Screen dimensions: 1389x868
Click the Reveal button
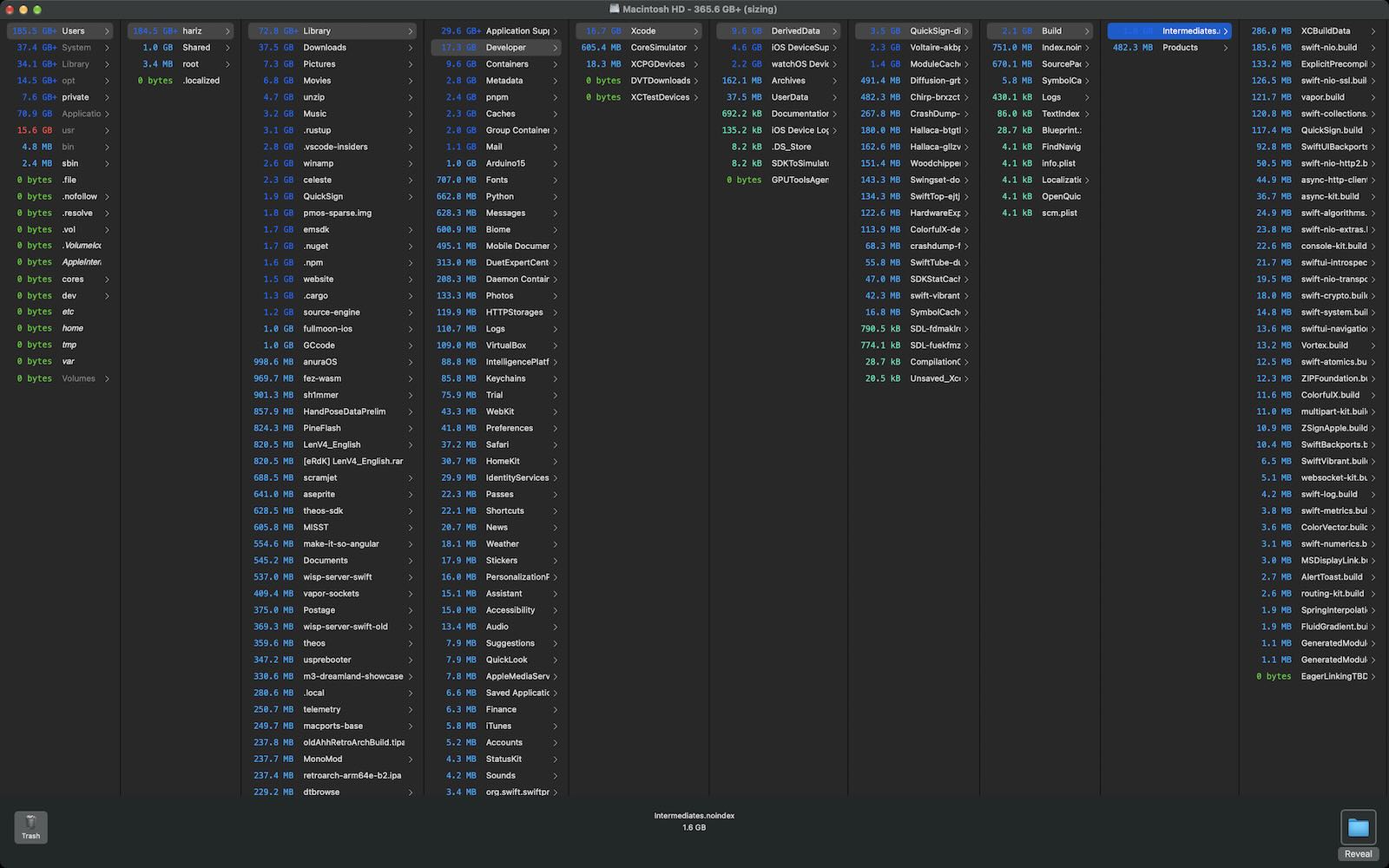[1357, 853]
